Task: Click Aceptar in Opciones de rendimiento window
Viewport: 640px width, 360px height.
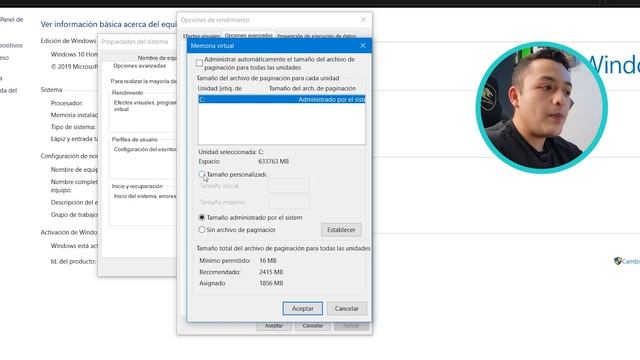Action: 273,326
